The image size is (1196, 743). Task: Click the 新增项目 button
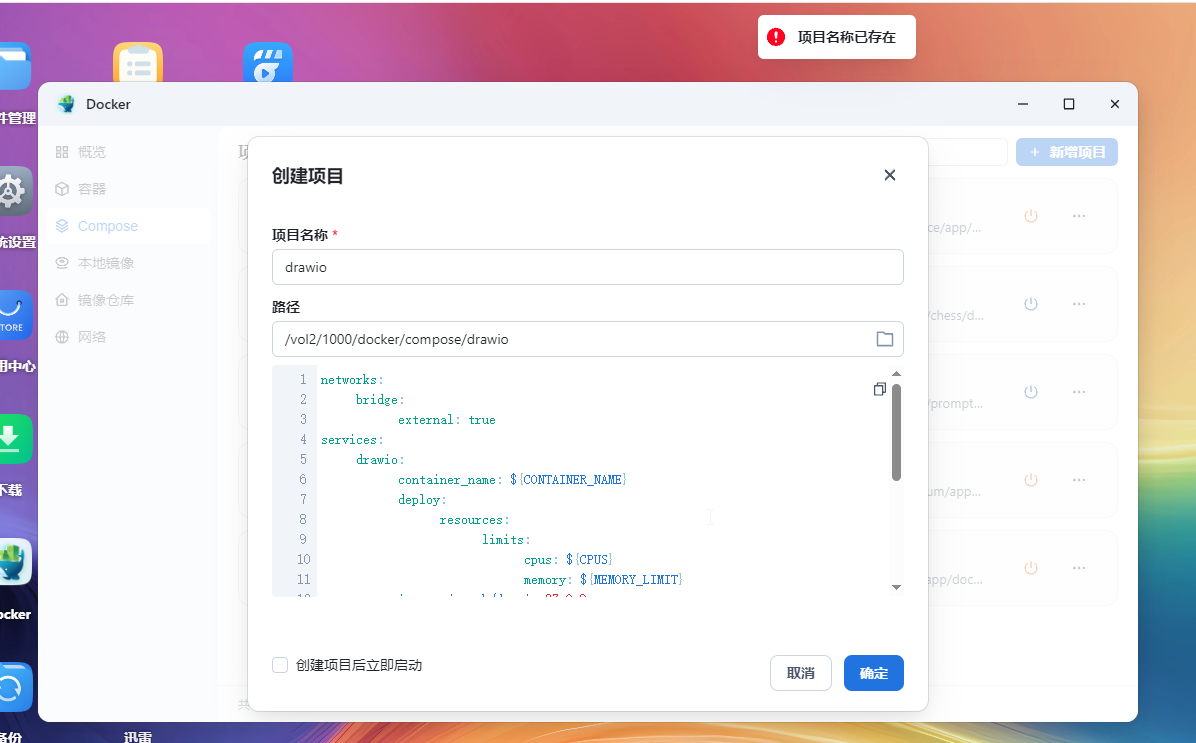(x=1066, y=152)
